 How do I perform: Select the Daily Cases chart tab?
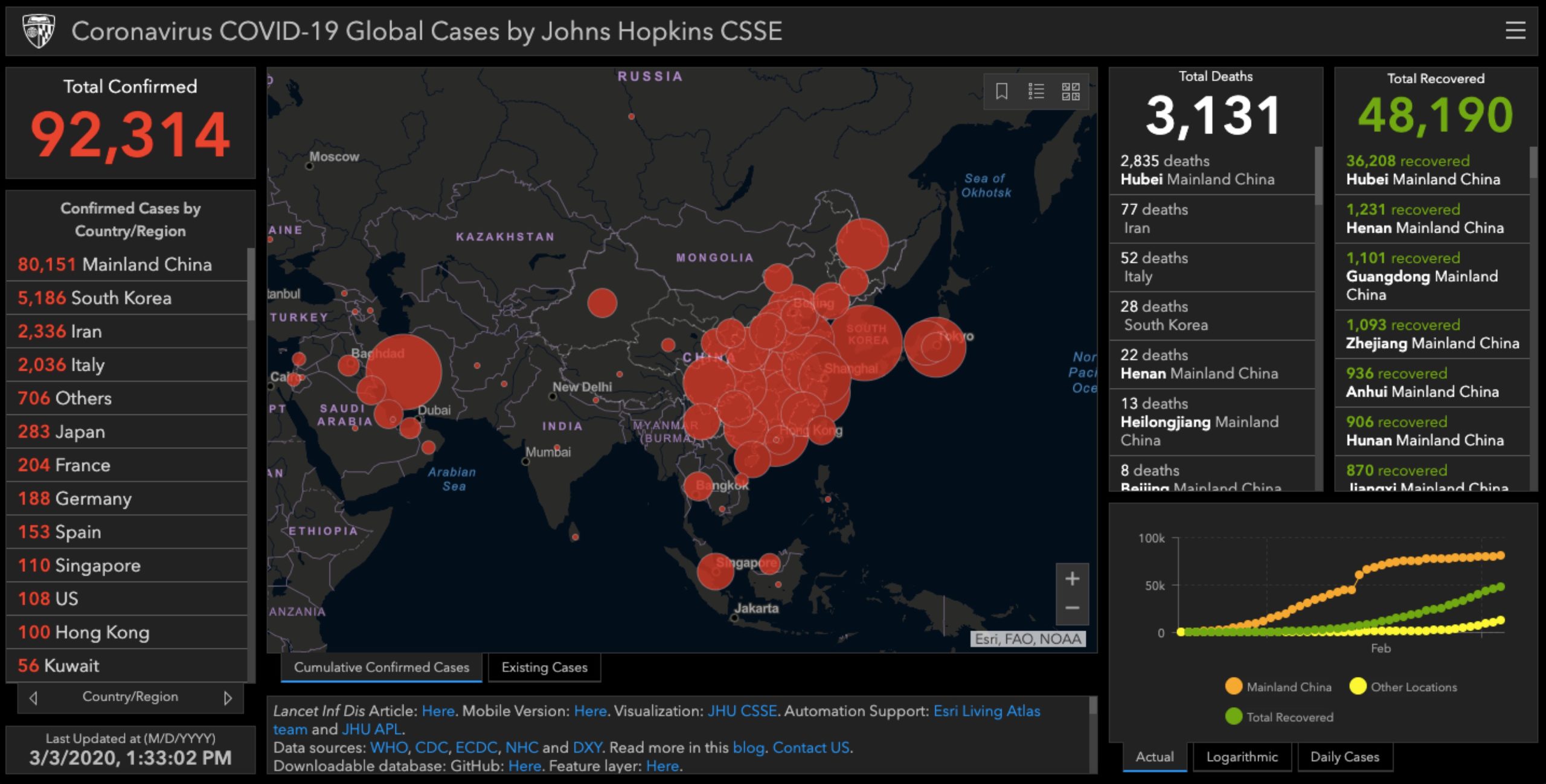point(1345,757)
